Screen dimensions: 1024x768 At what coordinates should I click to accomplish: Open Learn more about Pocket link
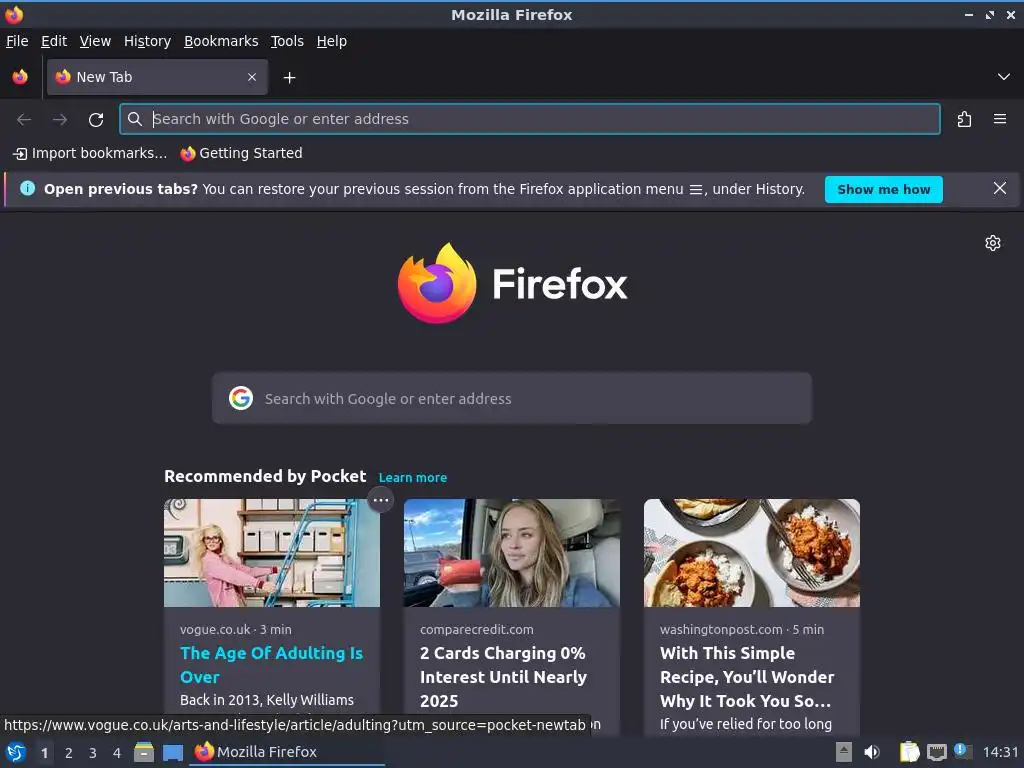click(x=413, y=477)
